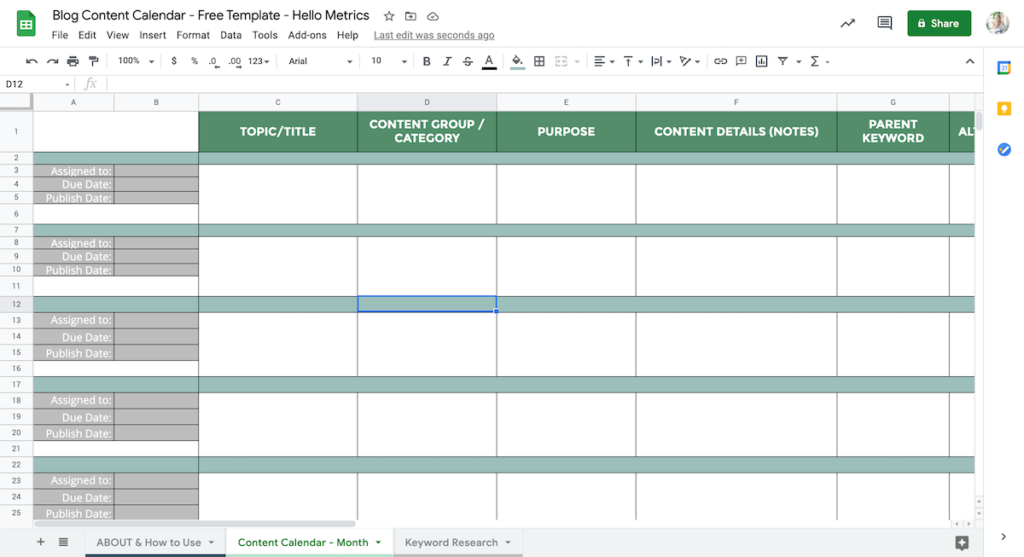Insert a chart

coord(761,61)
